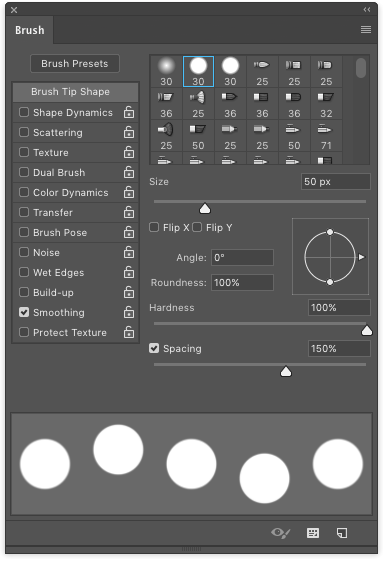Select the highlighted hard round 30 tip
Viewport: 383px width, 561px height.
[198, 72]
